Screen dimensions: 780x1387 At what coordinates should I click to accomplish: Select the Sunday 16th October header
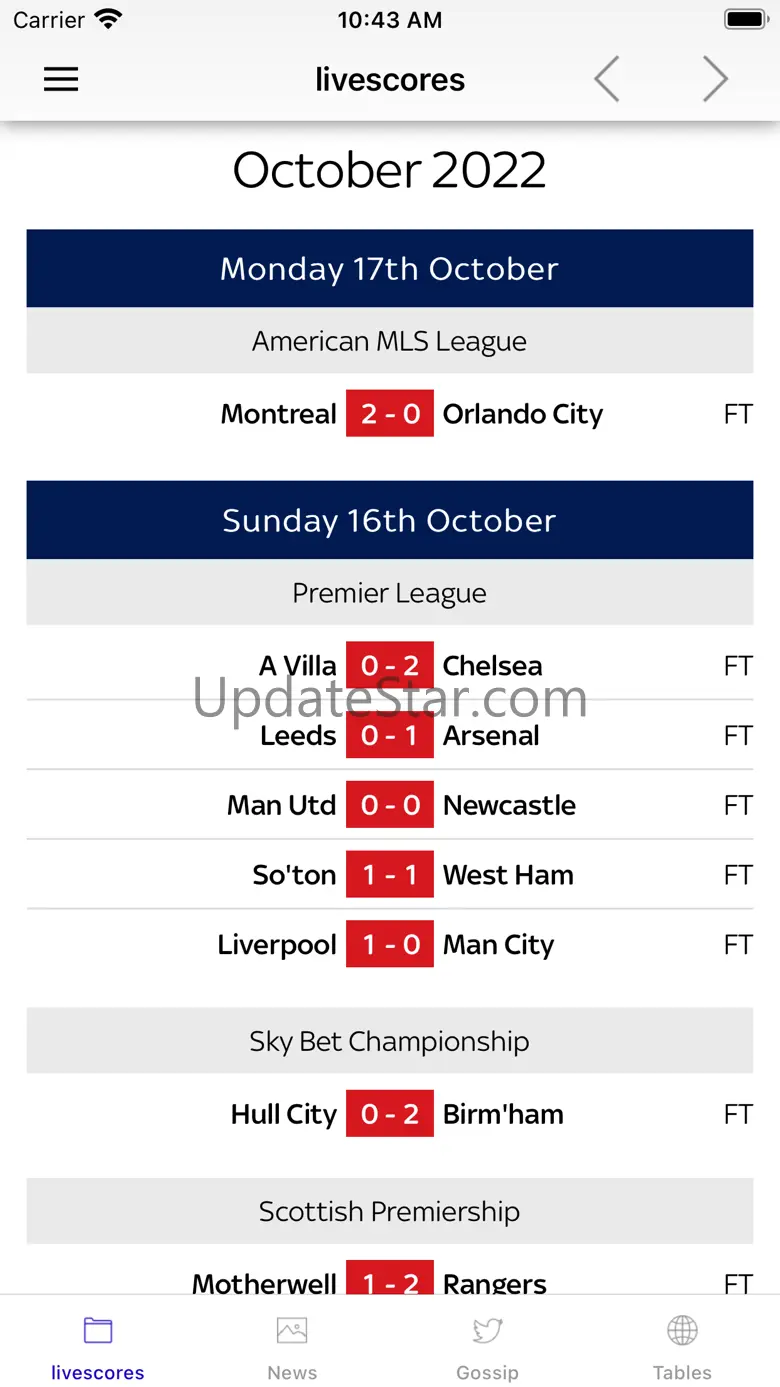390,521
